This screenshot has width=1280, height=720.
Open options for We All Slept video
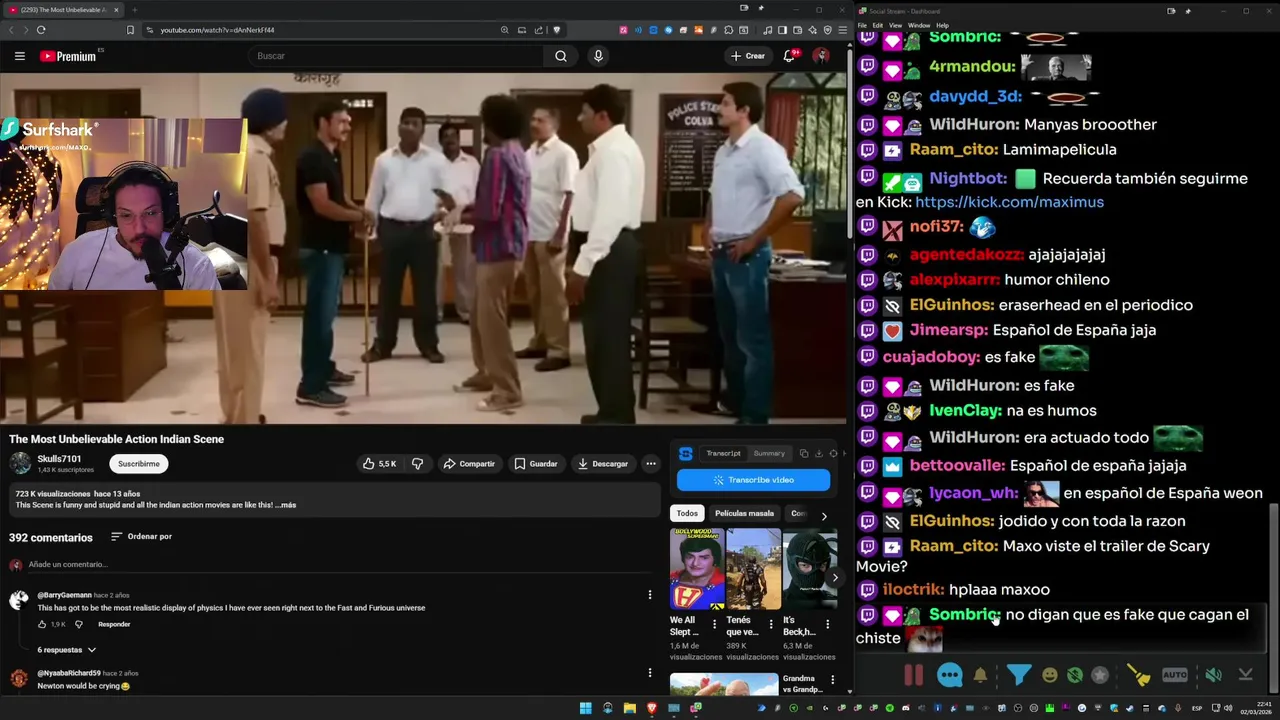[x=714, y=624]
